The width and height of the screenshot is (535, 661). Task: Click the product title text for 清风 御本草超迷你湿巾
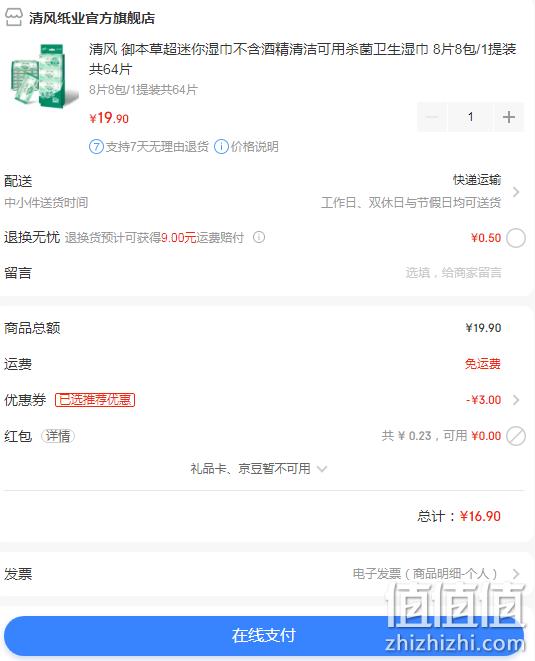coord(302,59)
